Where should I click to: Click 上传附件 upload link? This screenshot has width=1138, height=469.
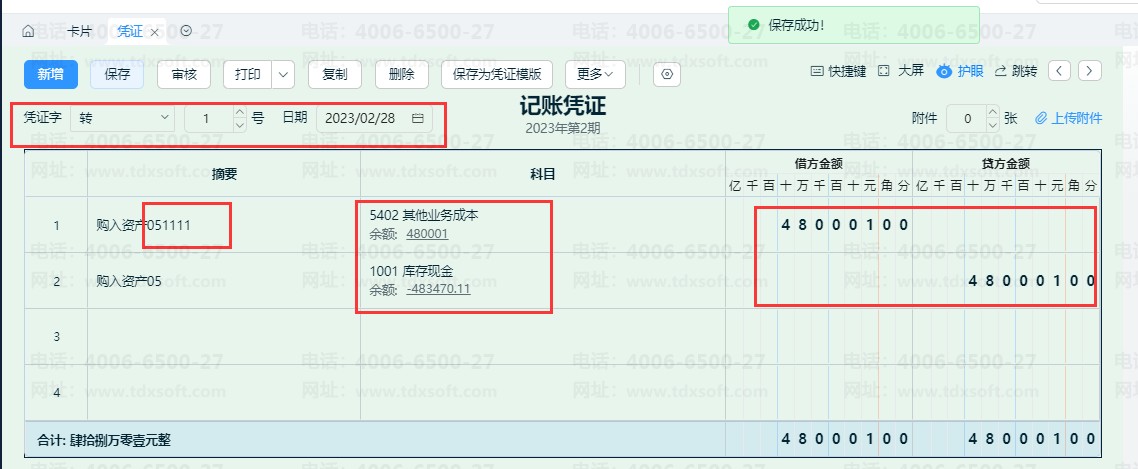point(1068,118)
